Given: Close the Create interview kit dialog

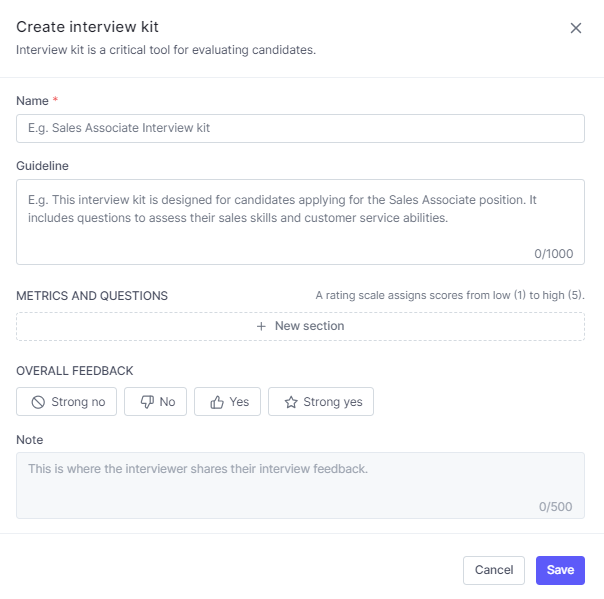Looking at the screenshot, I should tap(576, 28).
